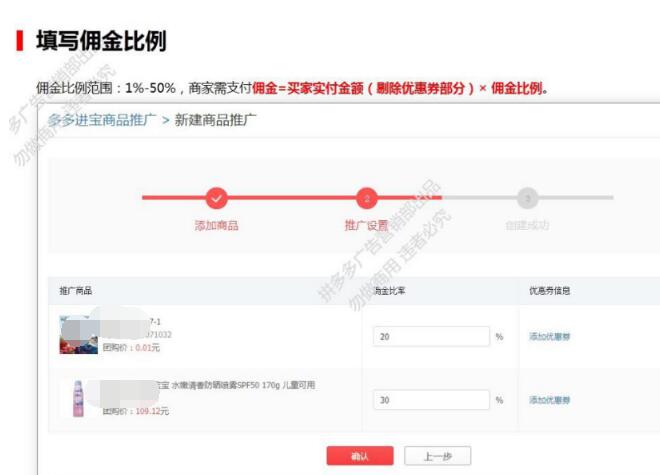
Task: Click the 推广商品 column header
Action: pos(76,291)
